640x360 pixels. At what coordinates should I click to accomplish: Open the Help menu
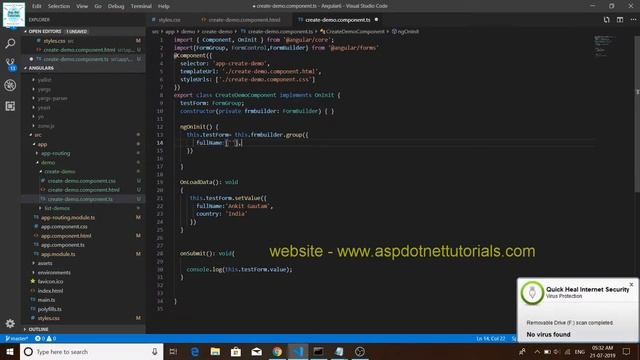(164, 6)
